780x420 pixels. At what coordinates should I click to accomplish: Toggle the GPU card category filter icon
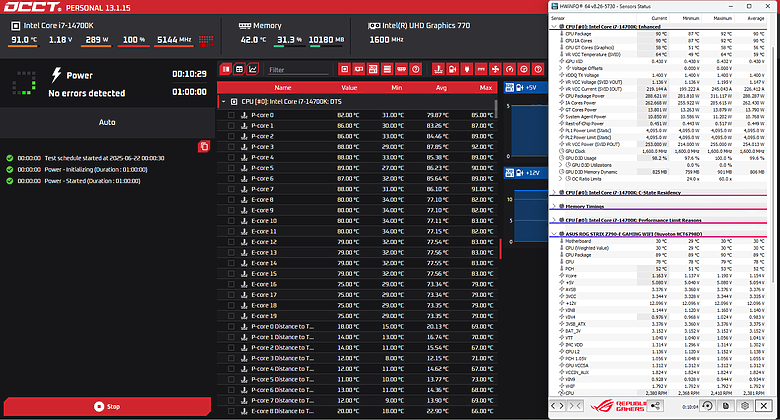click(359, 69)
